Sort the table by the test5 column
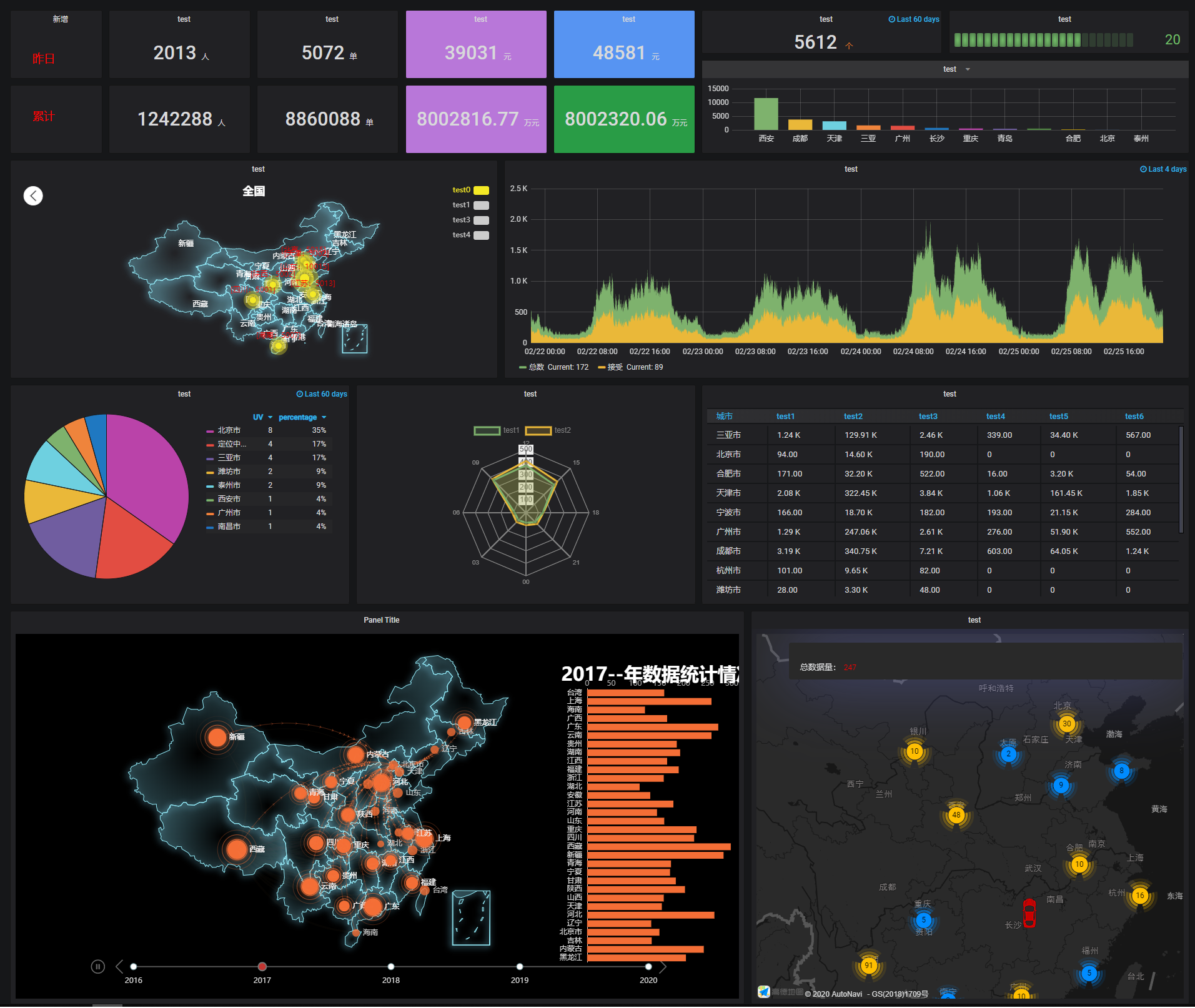The height and width of the screenshot is (1008, 1195). click(x=1058, y=416)
